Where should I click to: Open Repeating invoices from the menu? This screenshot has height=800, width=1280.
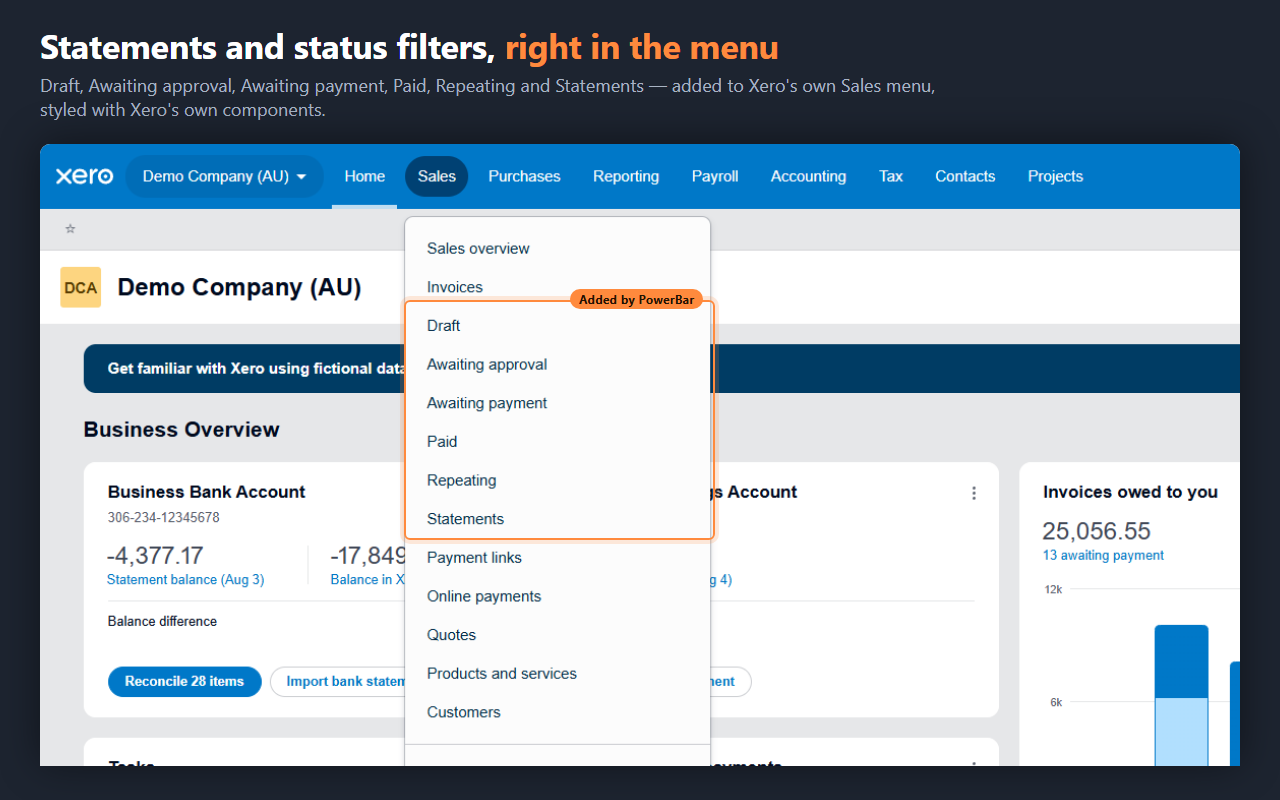557,481
